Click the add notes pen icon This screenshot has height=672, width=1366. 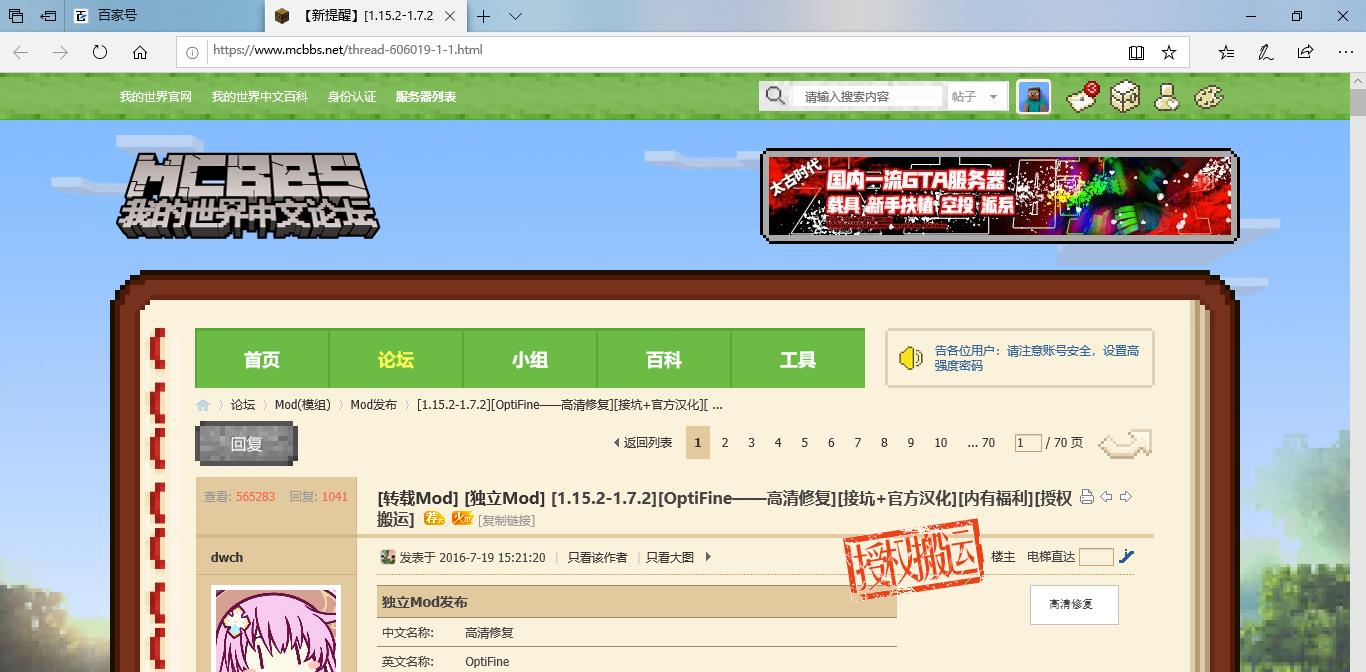coord(1265,52)
